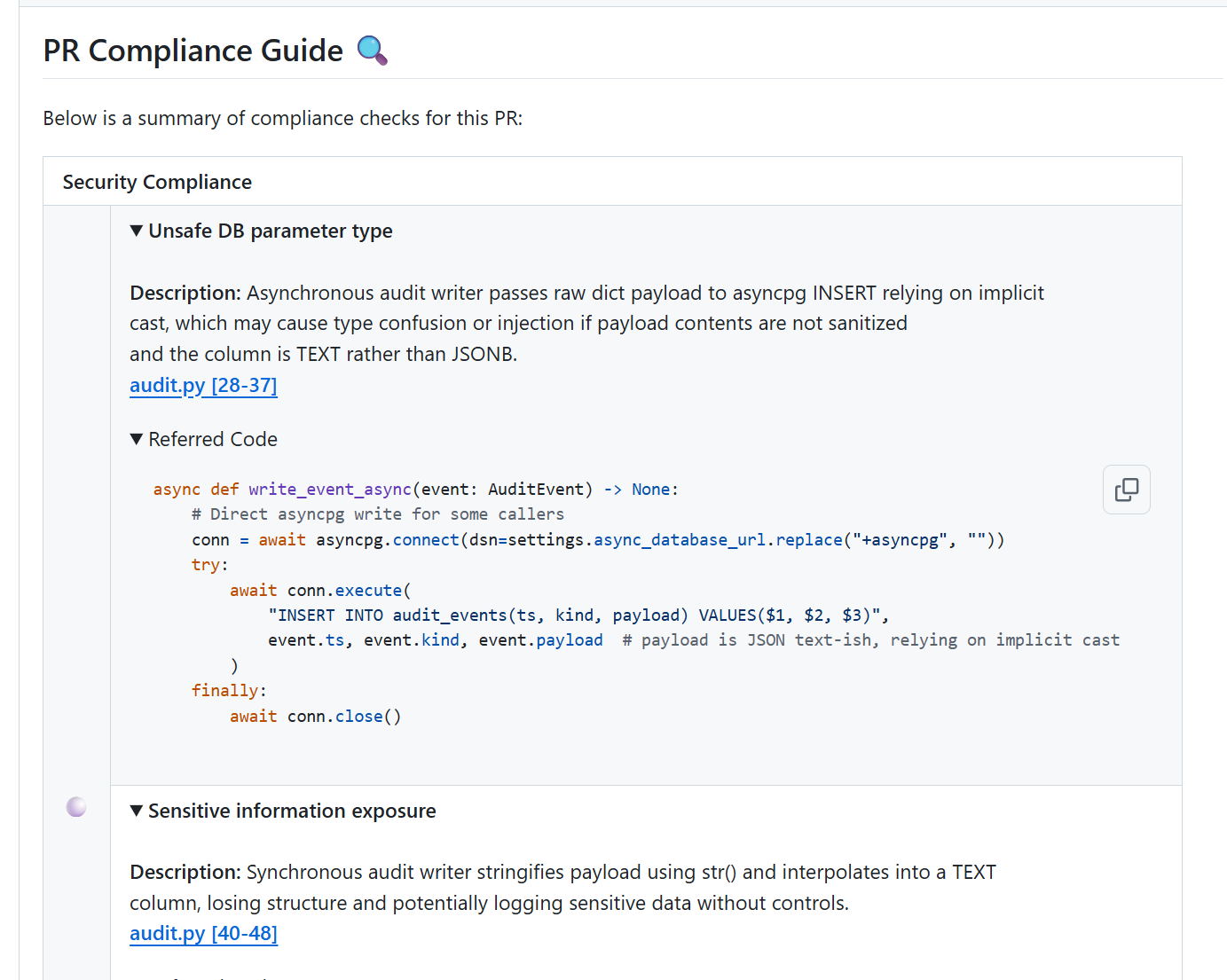Open the audit.py [28-37] link
This screenshot has height=980, width=1227.
[203, 385]
